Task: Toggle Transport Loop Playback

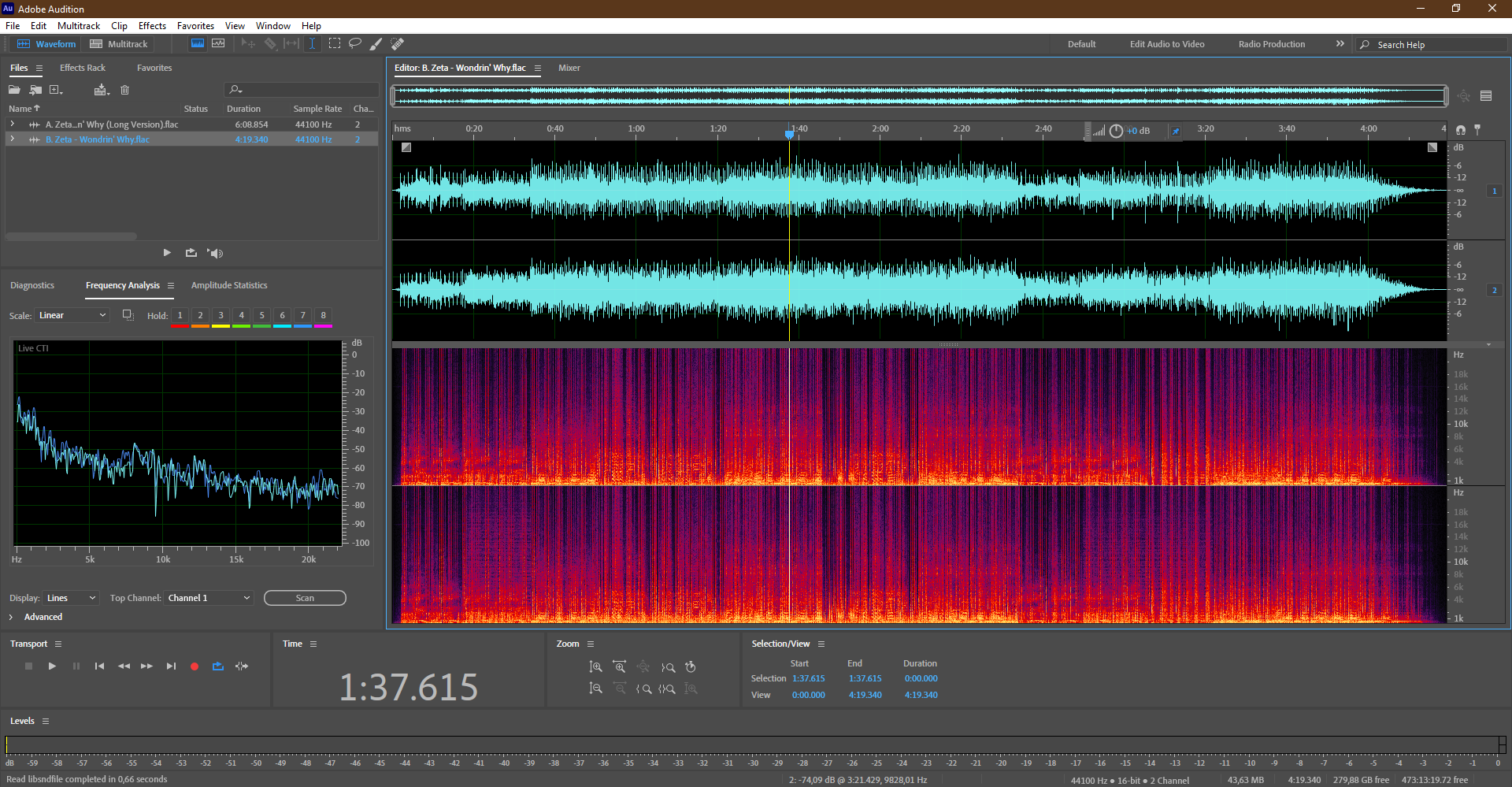Action: coord(218,666)
